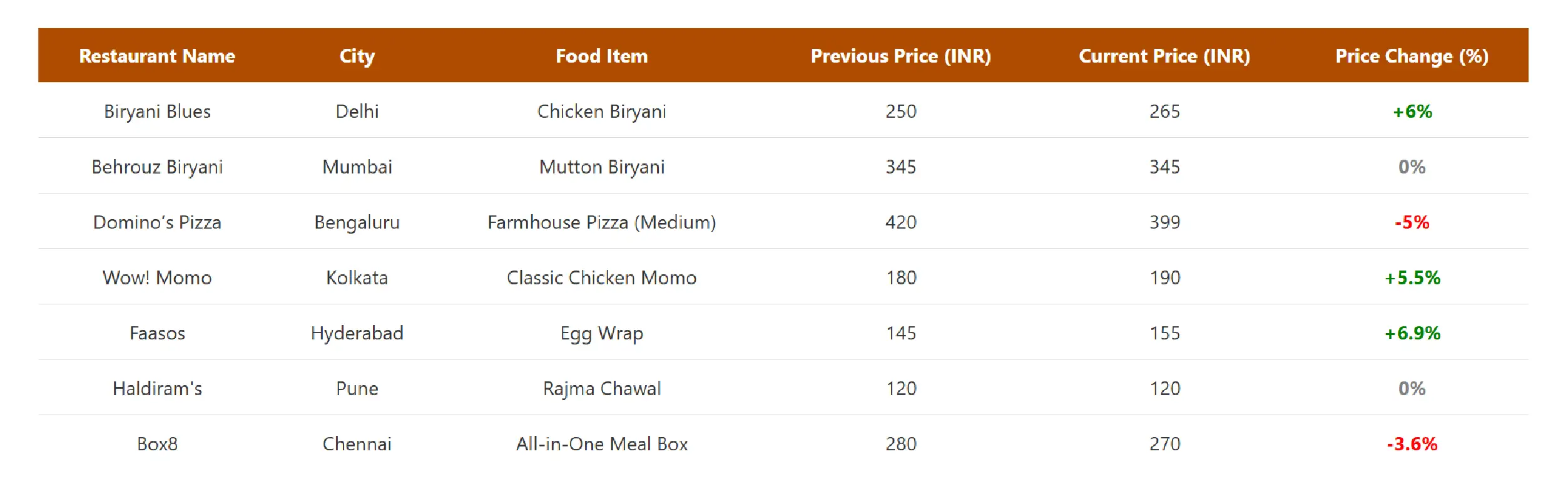Click the Price Change (%) header
This screenshot has width=1568, height=496.
[x=1412, y=56]
